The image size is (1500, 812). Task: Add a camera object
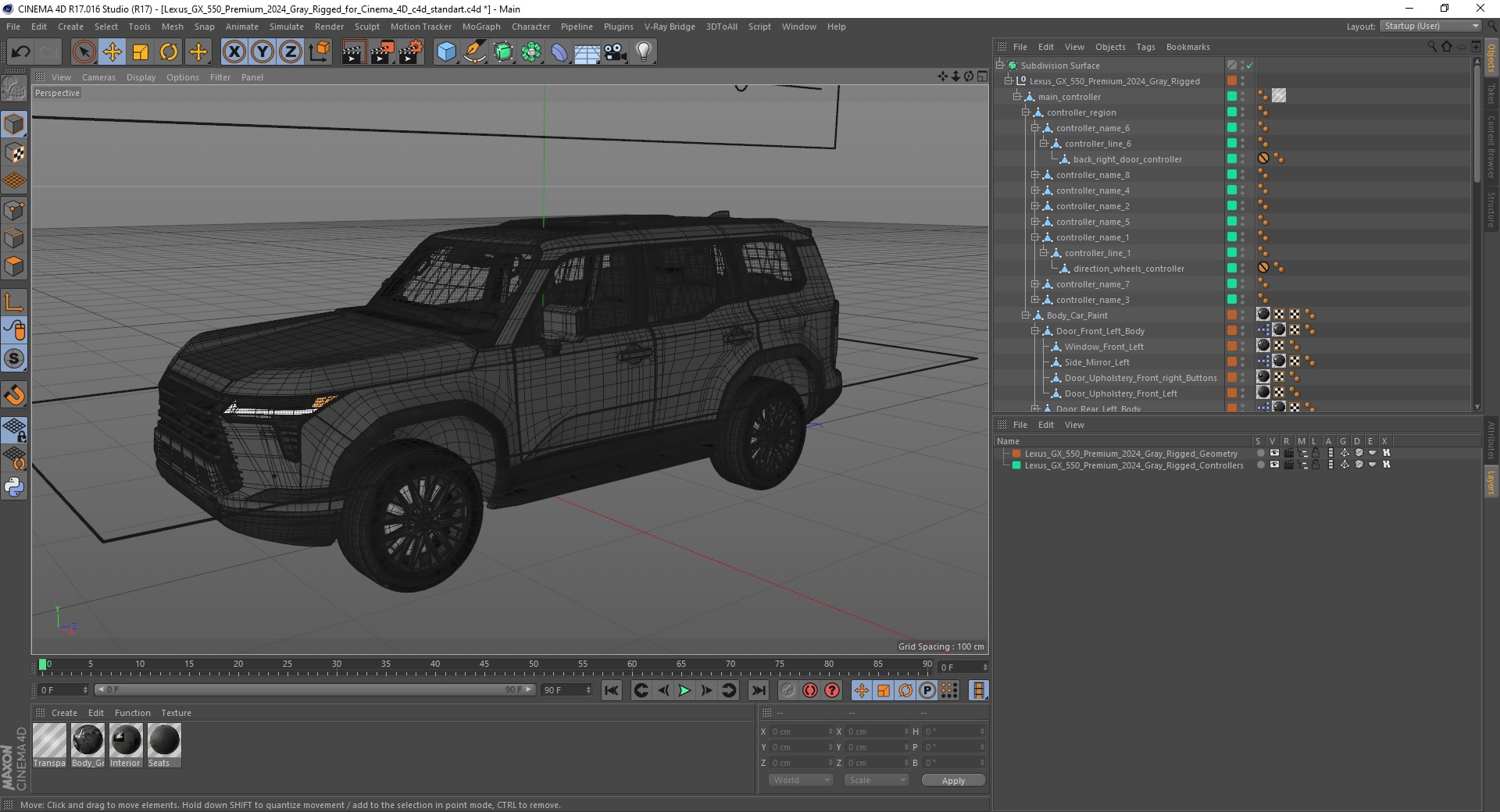(616, 52)
